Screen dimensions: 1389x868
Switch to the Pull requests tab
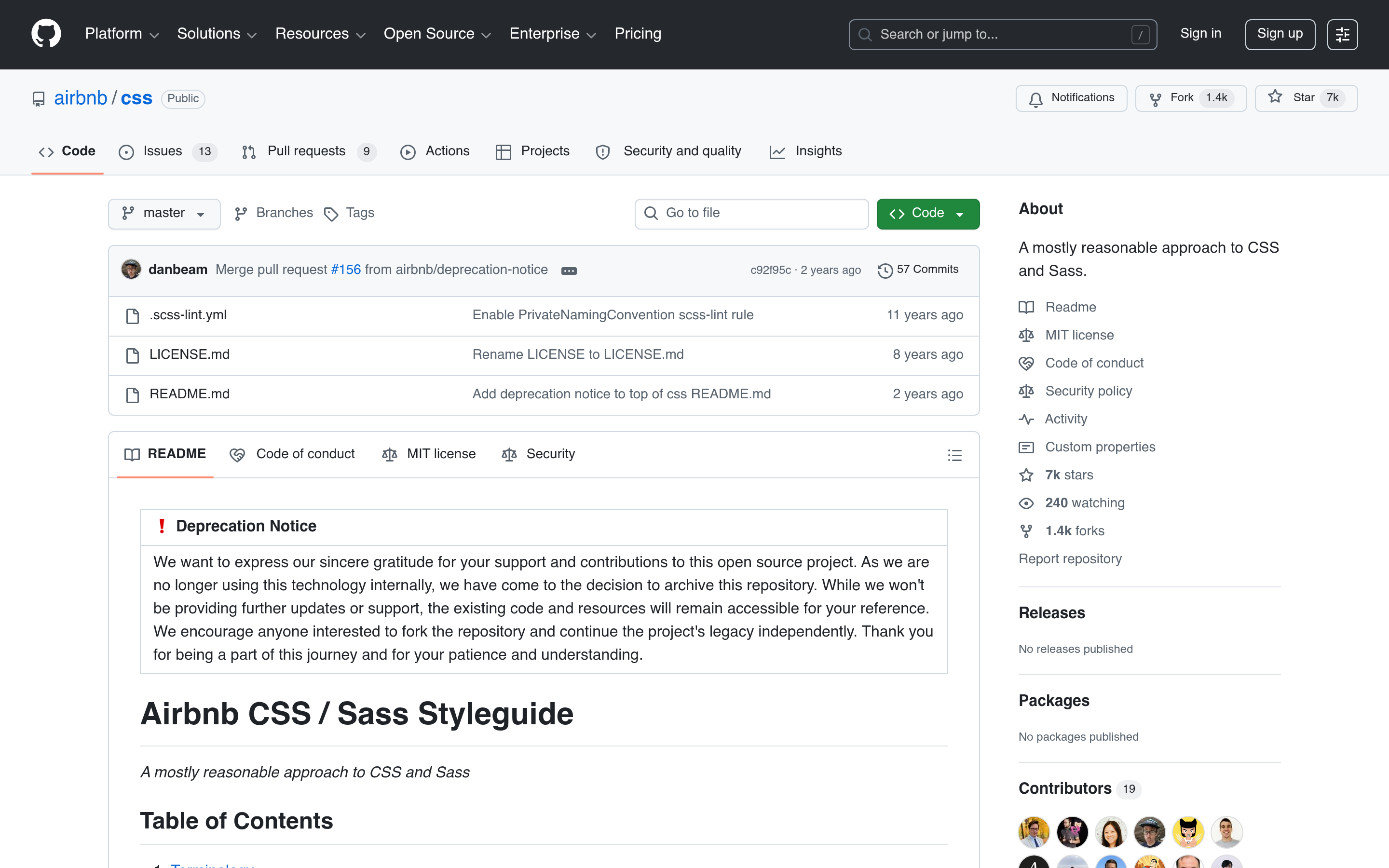coord(309,151)
